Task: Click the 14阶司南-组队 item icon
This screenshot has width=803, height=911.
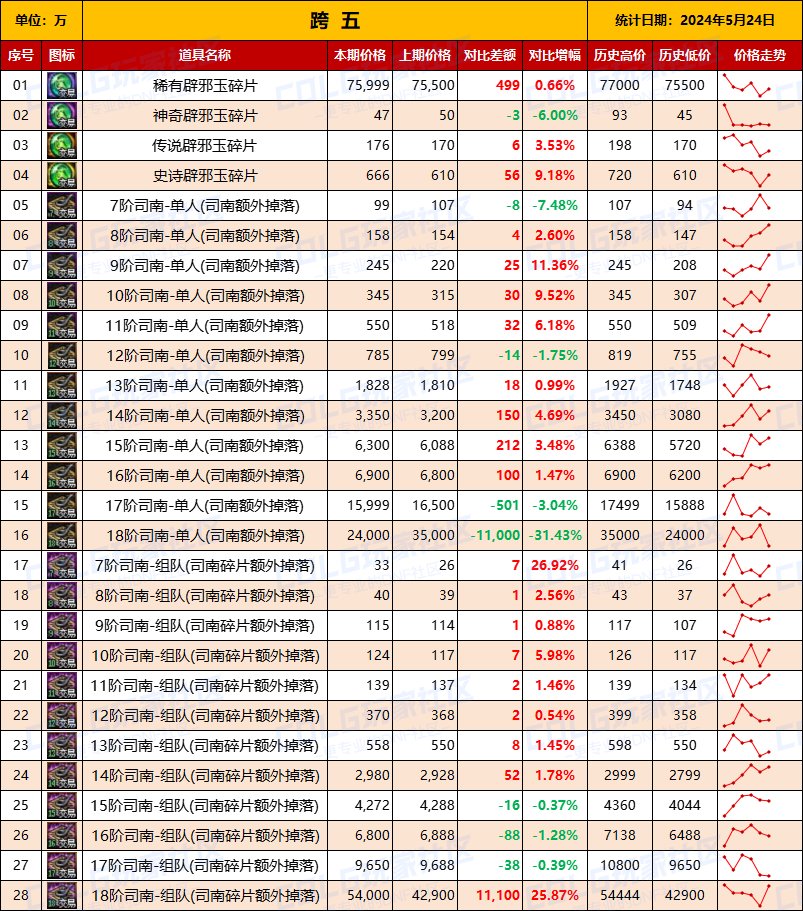Action: pyautogui.click(x=62, y=776)
